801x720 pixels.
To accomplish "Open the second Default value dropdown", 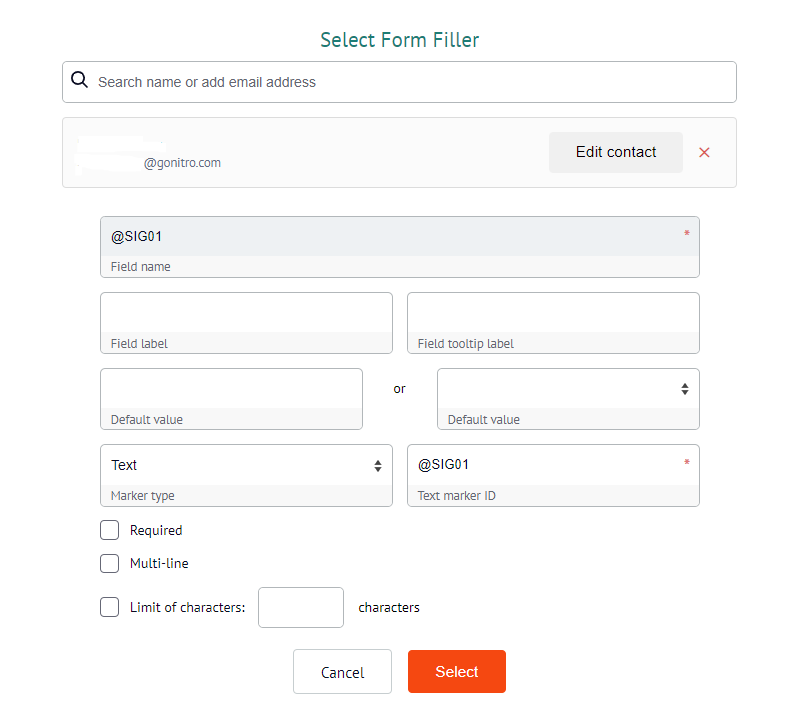I will tap(567, 391).
